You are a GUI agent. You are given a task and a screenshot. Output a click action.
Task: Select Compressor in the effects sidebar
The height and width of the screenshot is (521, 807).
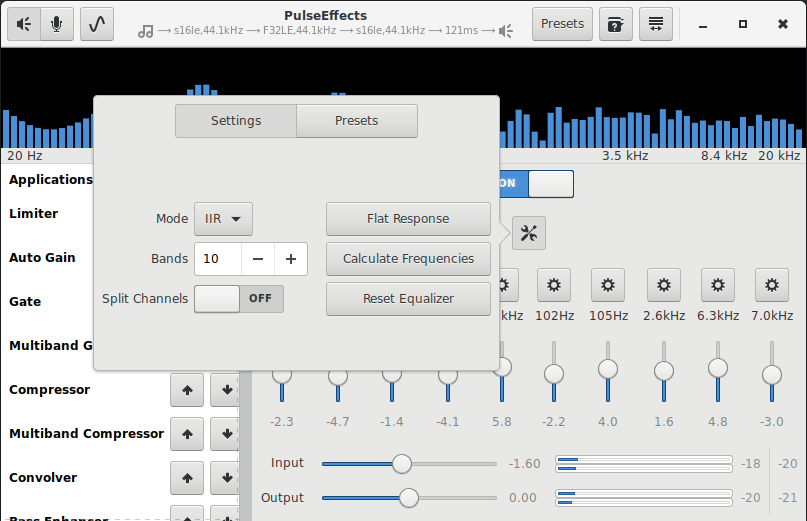(49, 390)
